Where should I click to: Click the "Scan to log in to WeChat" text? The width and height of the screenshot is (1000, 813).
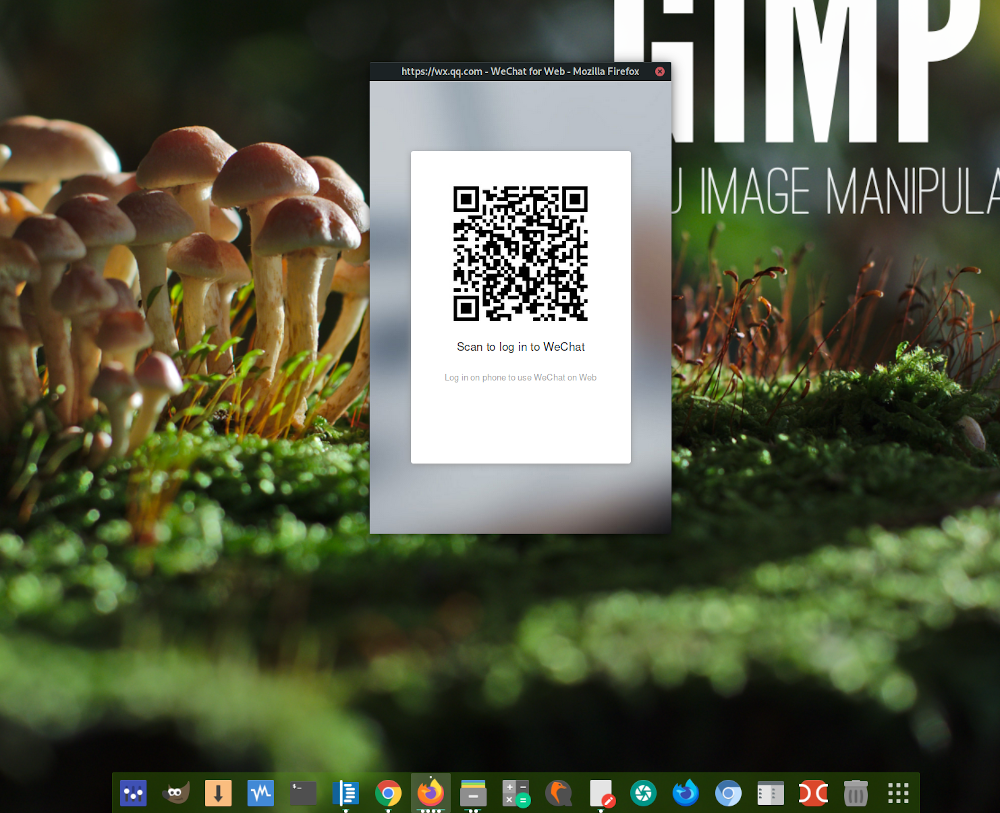click(520, 347)
